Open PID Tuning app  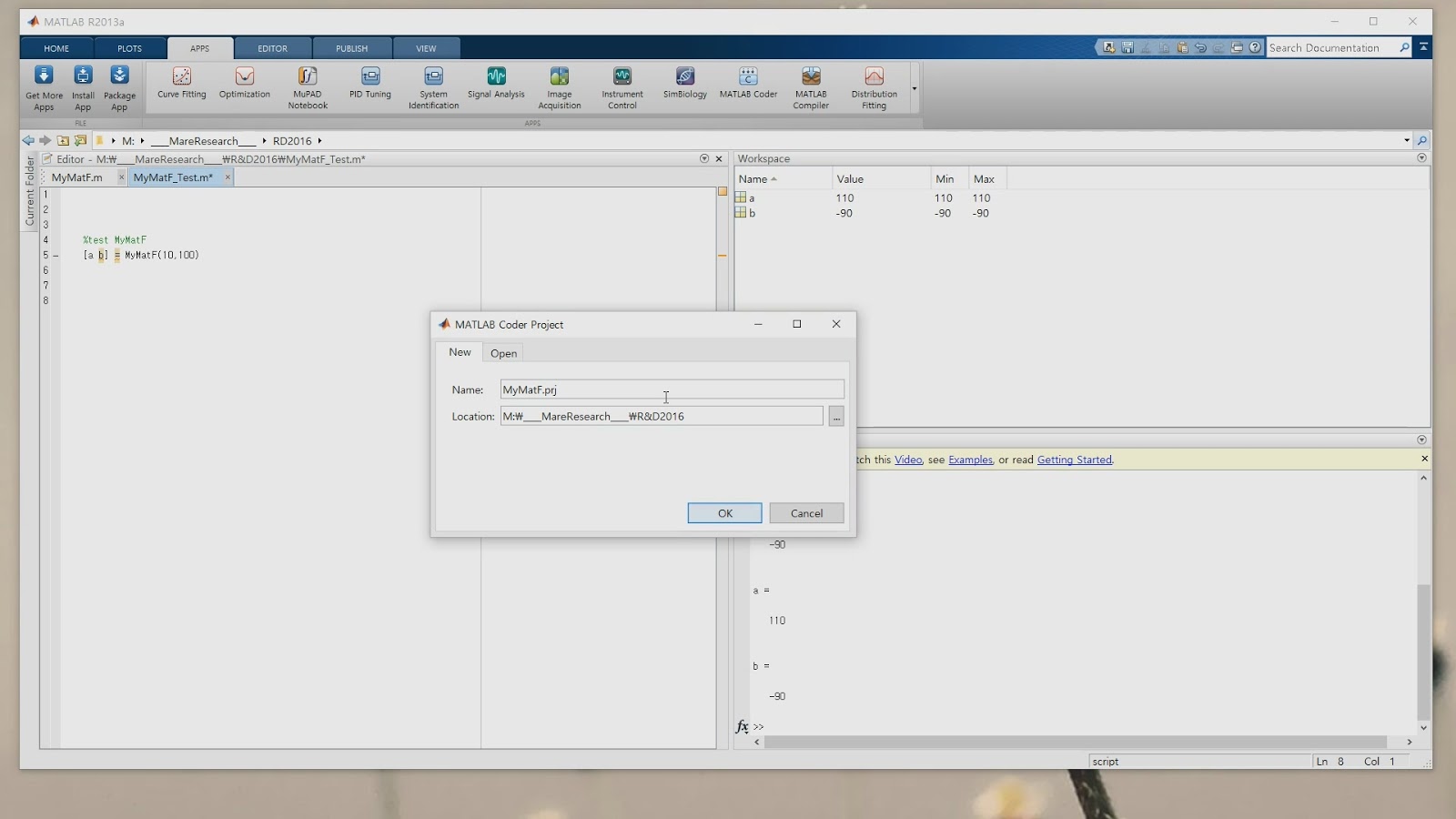pyautogui.click(x=370, y=83)
